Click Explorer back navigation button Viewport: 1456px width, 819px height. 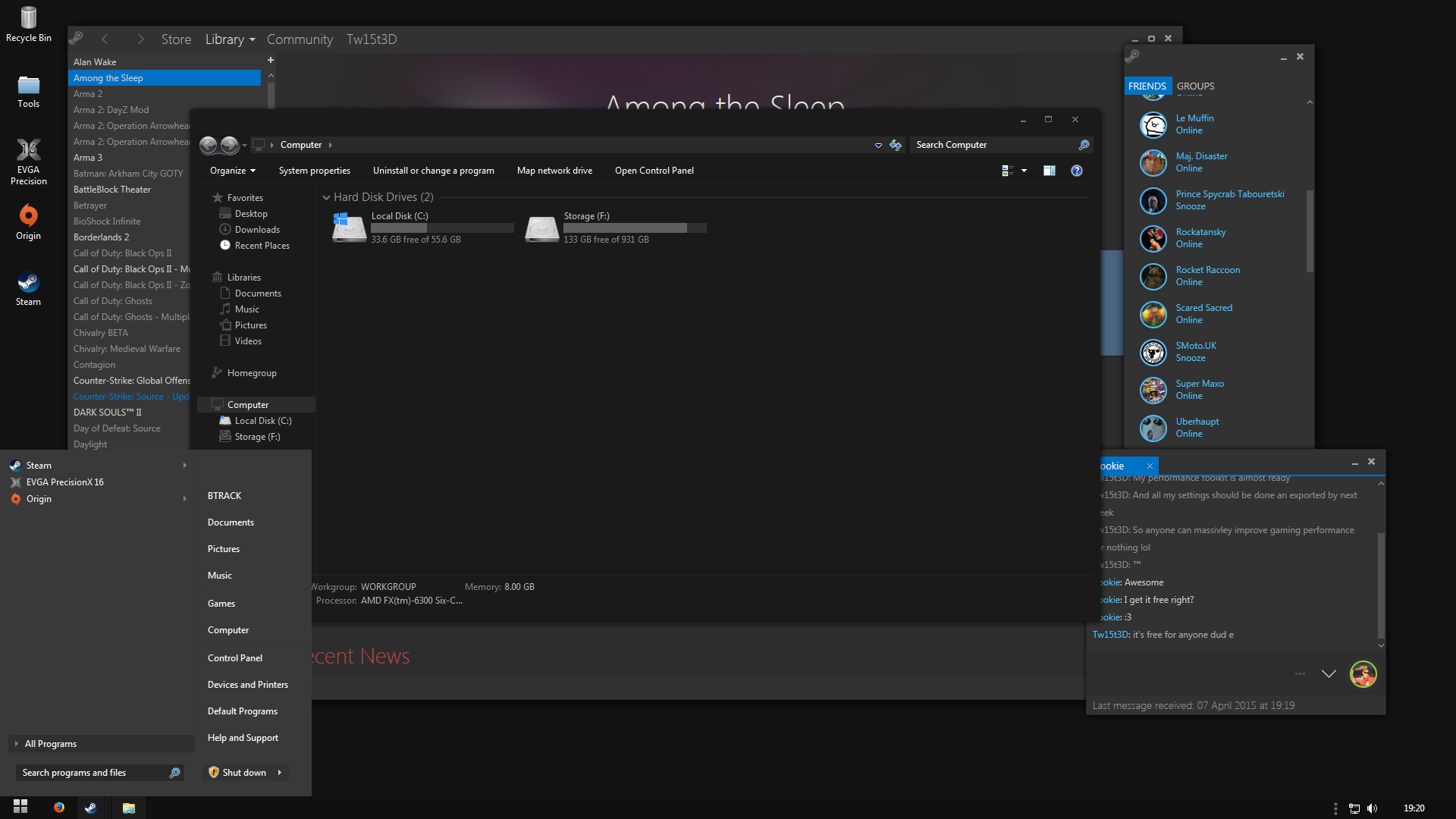click(209, 145)
